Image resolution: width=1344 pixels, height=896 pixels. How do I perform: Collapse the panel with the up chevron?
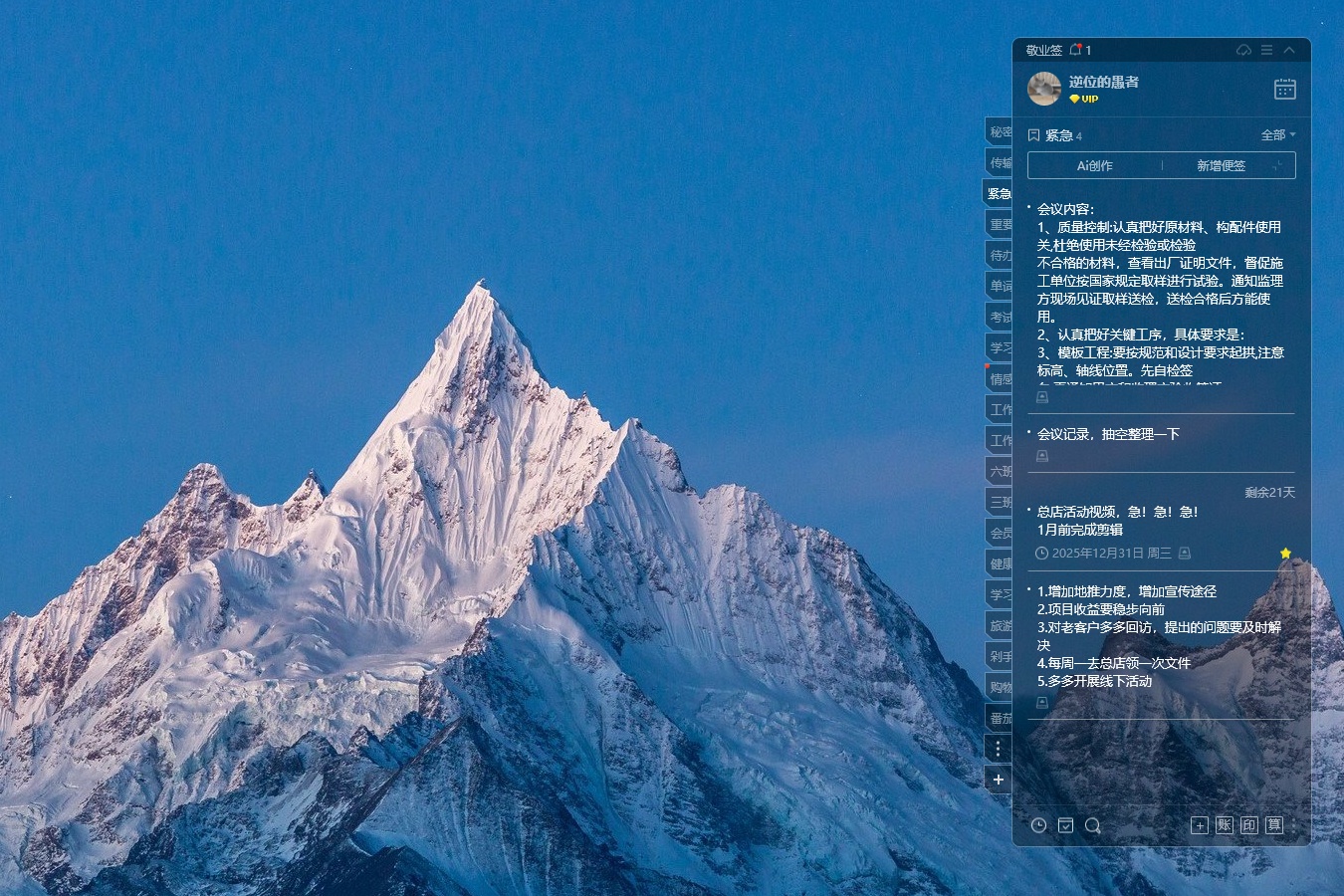pos(1289,50)
